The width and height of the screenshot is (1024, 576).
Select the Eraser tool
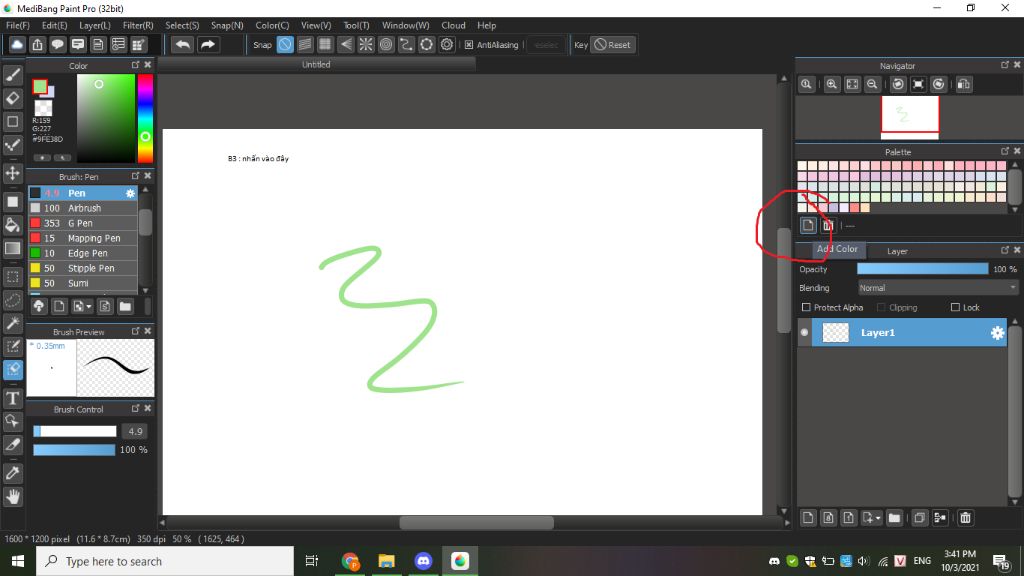(x=12, y=99)
